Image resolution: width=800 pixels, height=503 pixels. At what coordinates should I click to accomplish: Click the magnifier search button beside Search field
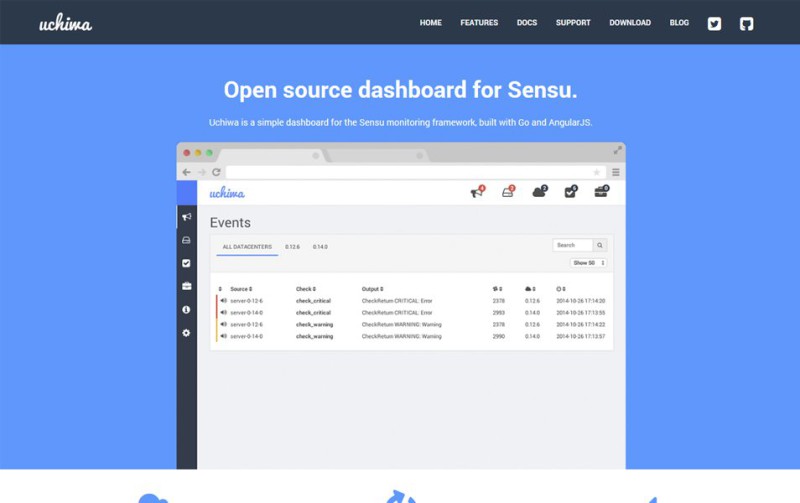[x=600, y=245]
